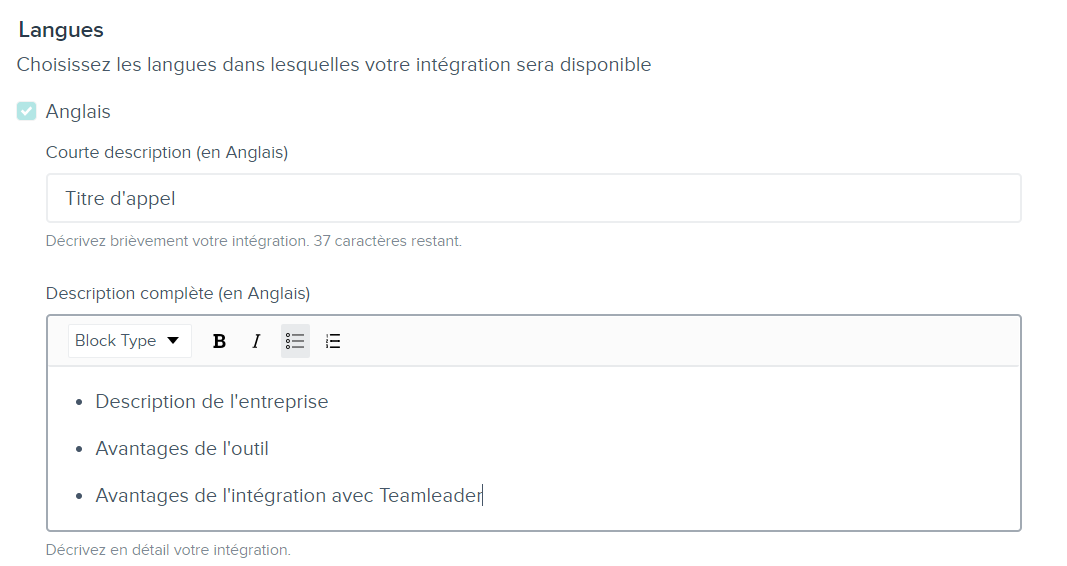
Task: Click the Langues section heading
Action: 61,30
